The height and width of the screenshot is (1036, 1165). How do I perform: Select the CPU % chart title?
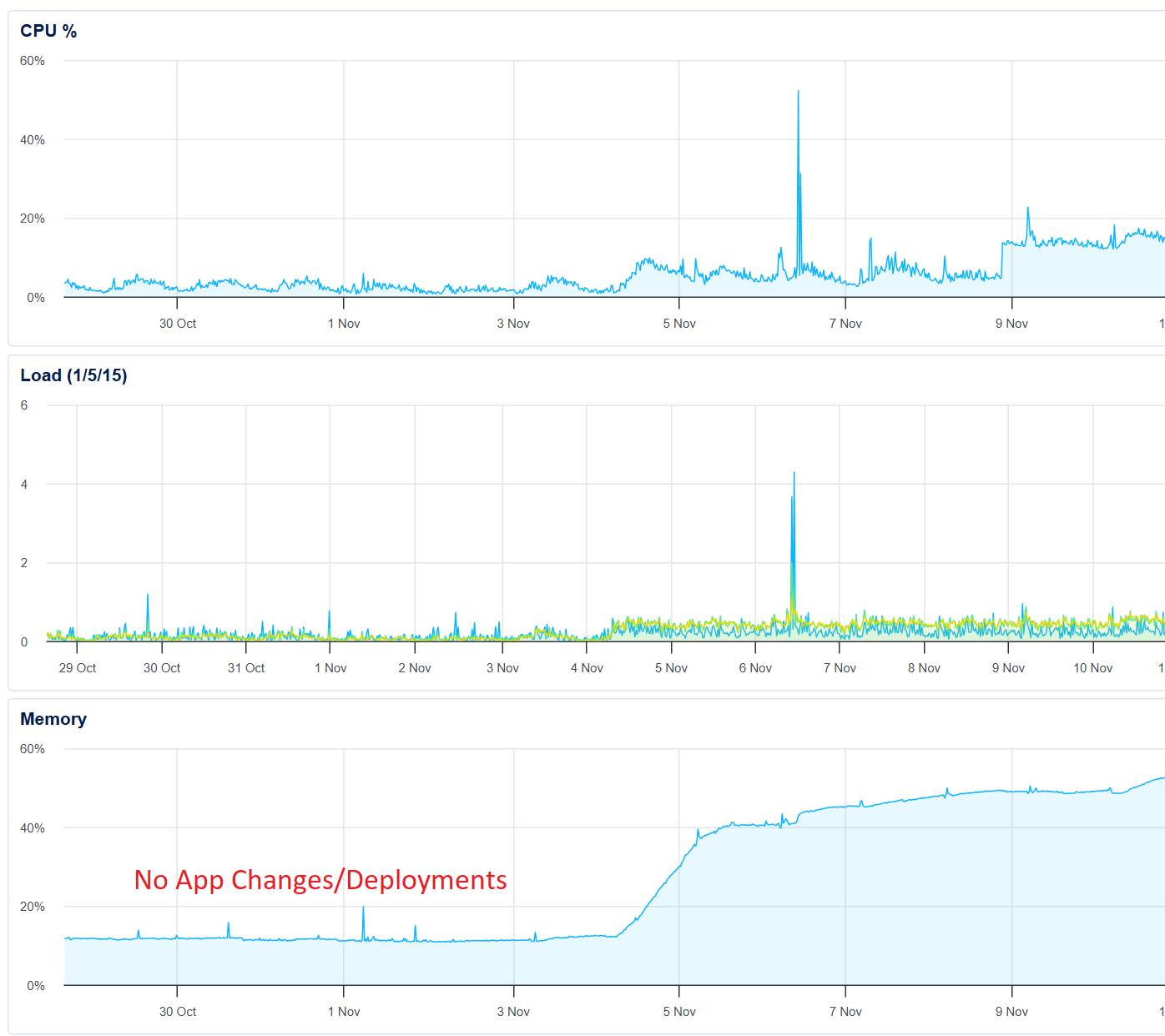coord(48,31)
